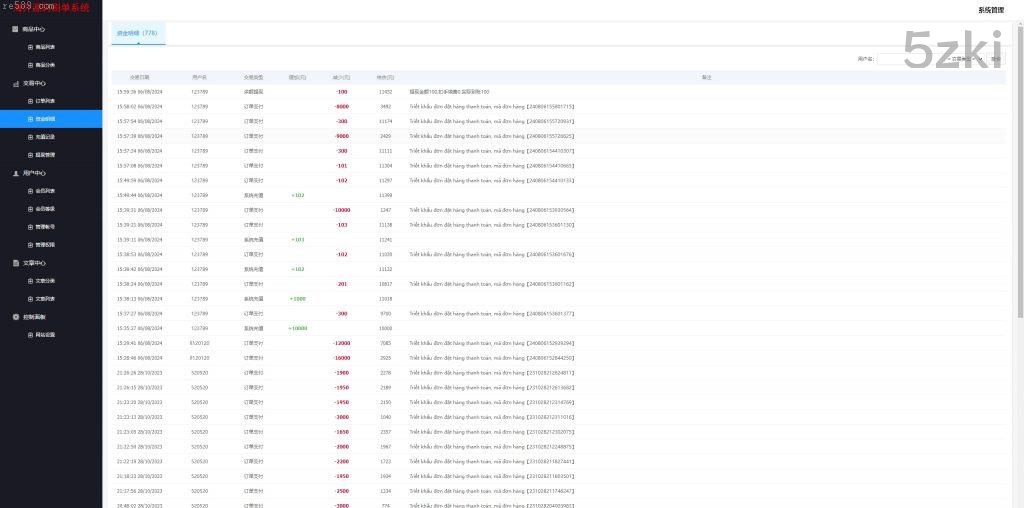Click the icon beside 订单列表 menu item
The height and width of the screenshot is (508, 1024).
pyautogui.click(x=30, y=101)
